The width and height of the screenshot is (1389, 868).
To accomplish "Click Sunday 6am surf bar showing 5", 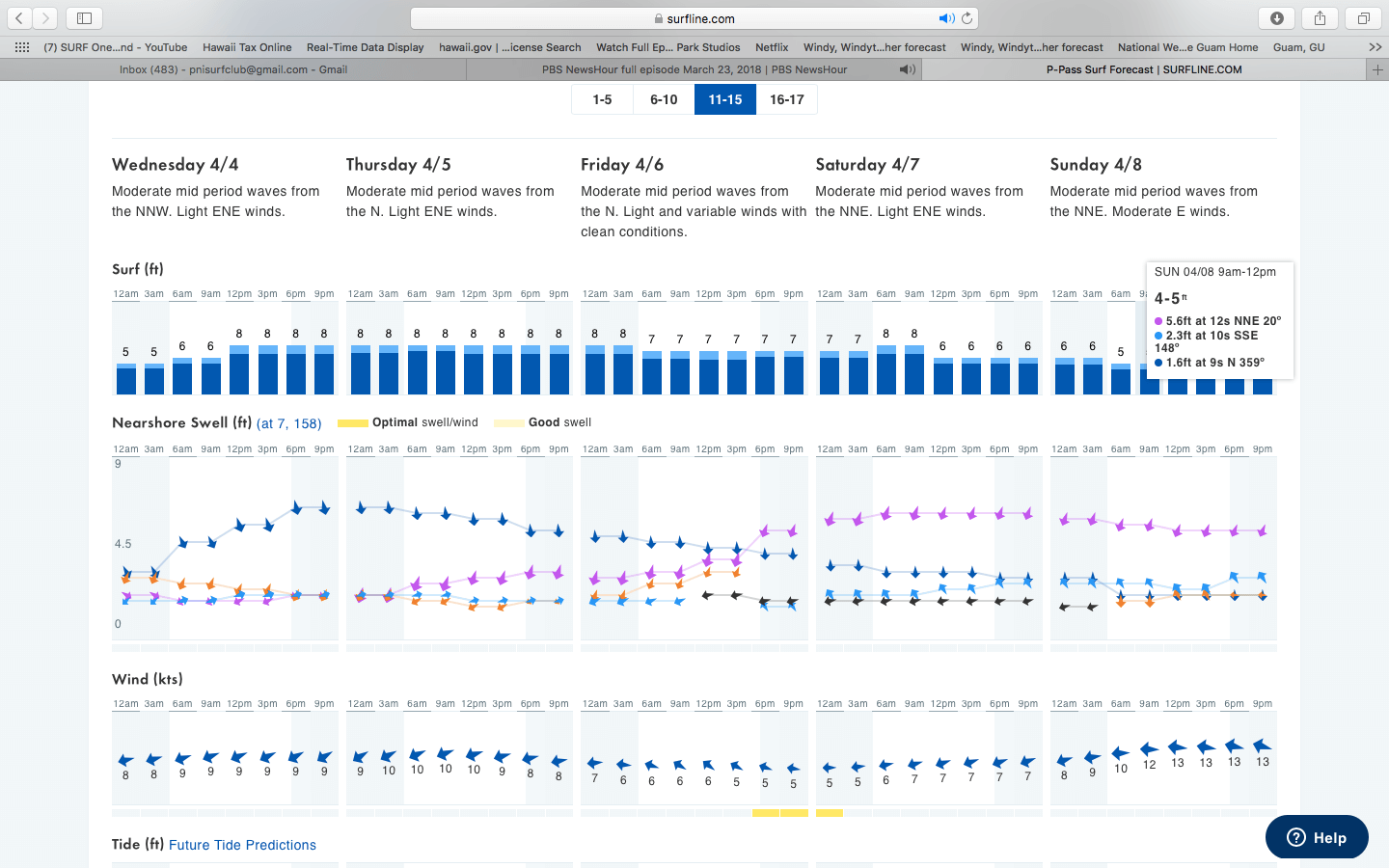I will pos(1121,379).
